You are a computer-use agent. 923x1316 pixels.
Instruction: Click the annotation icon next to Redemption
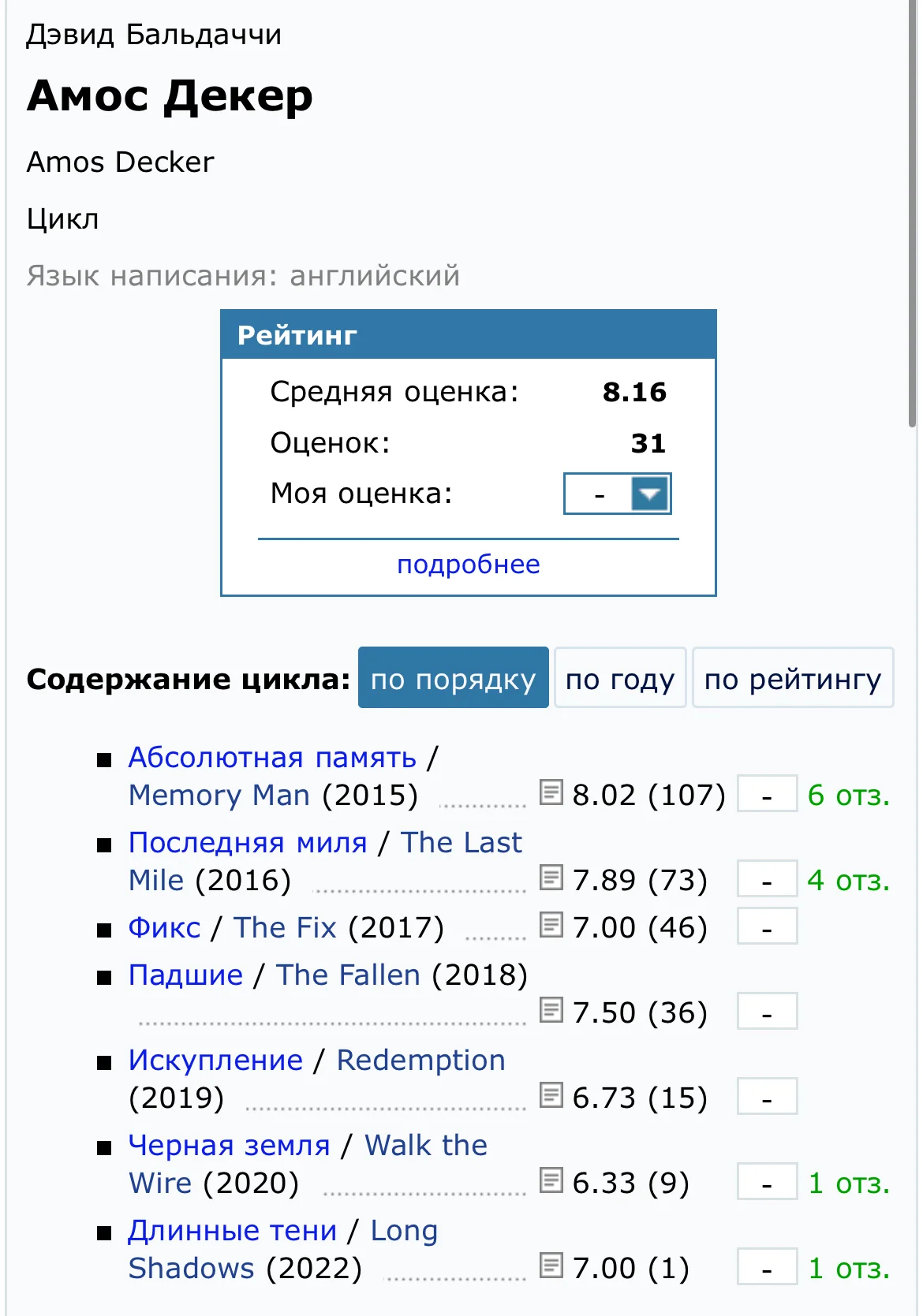[x=552, y=1096]
